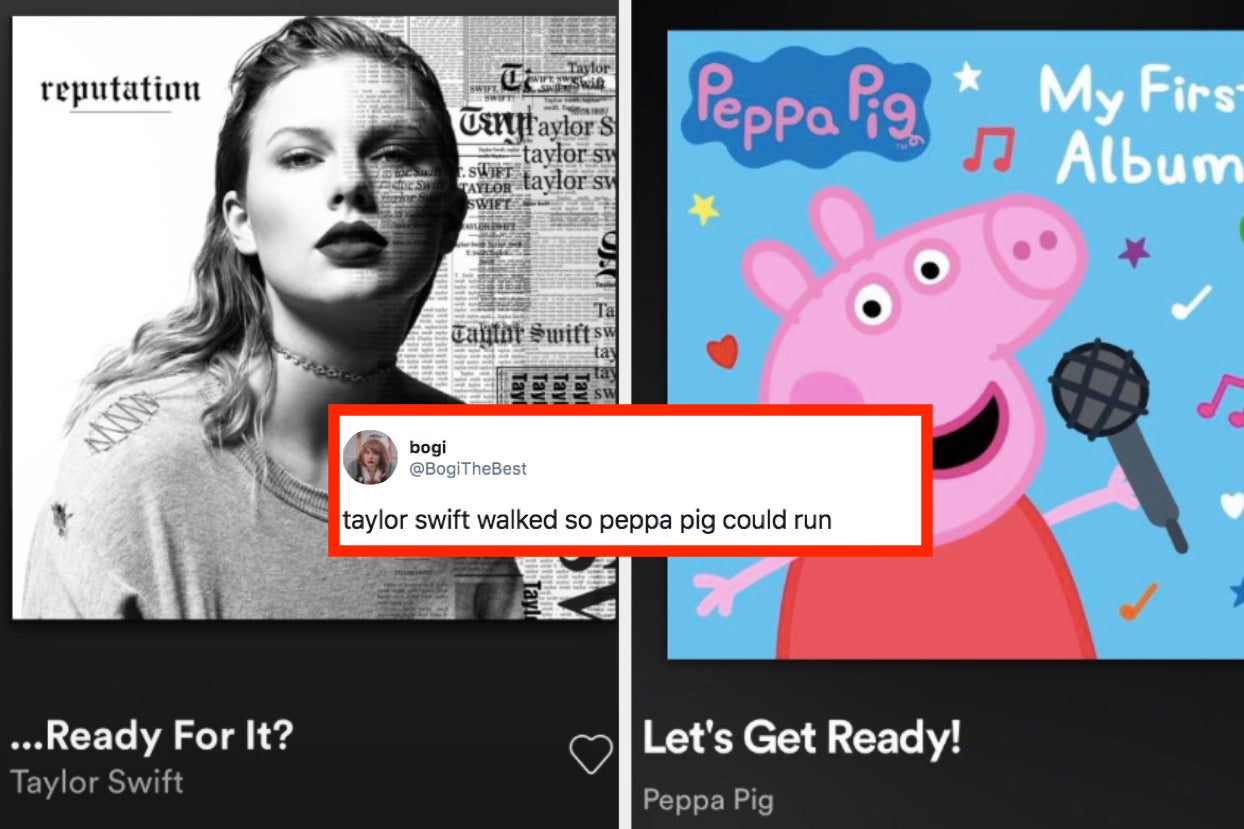Screen dimensions: 1244x829
Task: Click the "My First Album" text
Action: pyautogui.click(x=1141, y=126)
